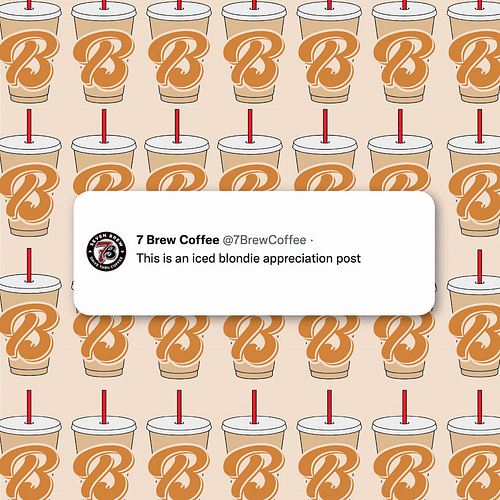Click the dot separator after @7BrewCoffee
The width and height of the screenshot is (500, 500).
(312, 240)
